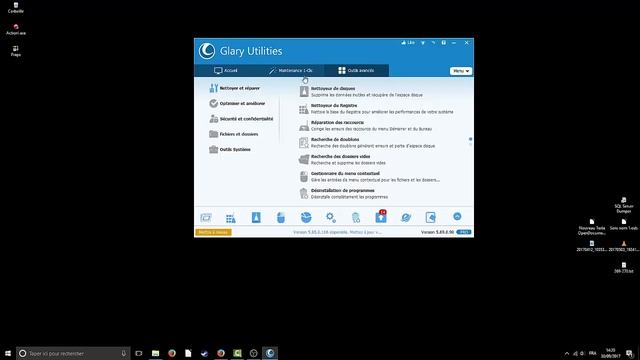
Task: Click disk cleaner icon in bottom toolbar
Action: 256,218
